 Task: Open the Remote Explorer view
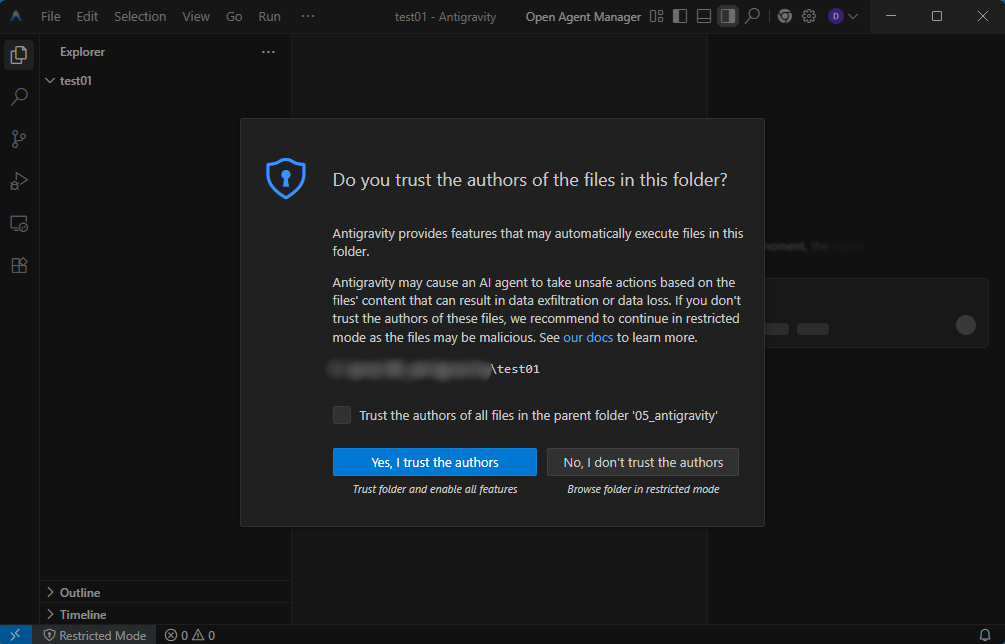[x=19, y=224]
